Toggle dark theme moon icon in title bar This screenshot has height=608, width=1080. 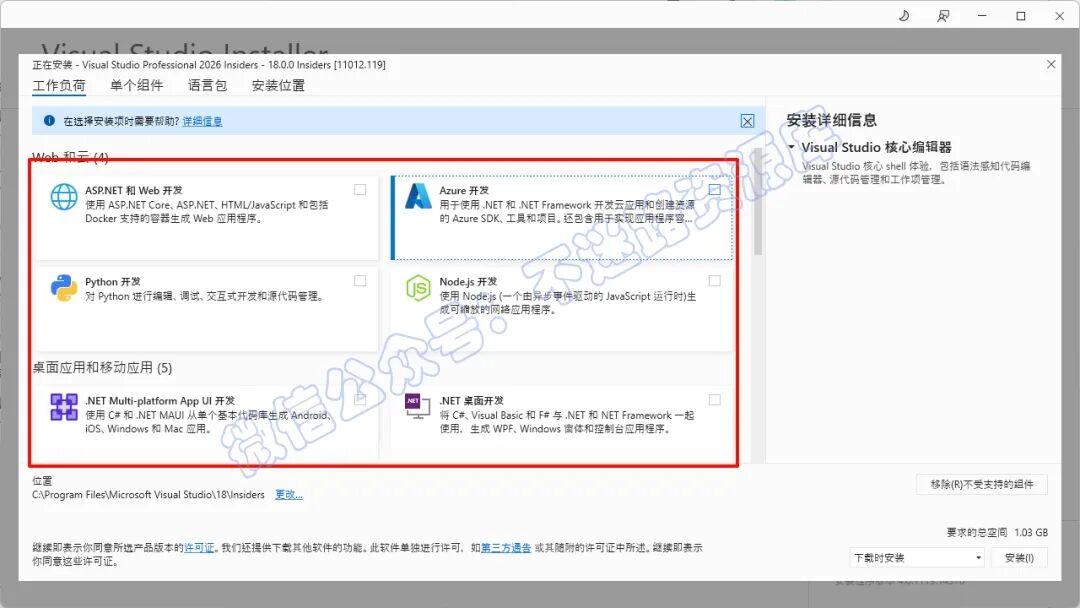tap(904, 16)
